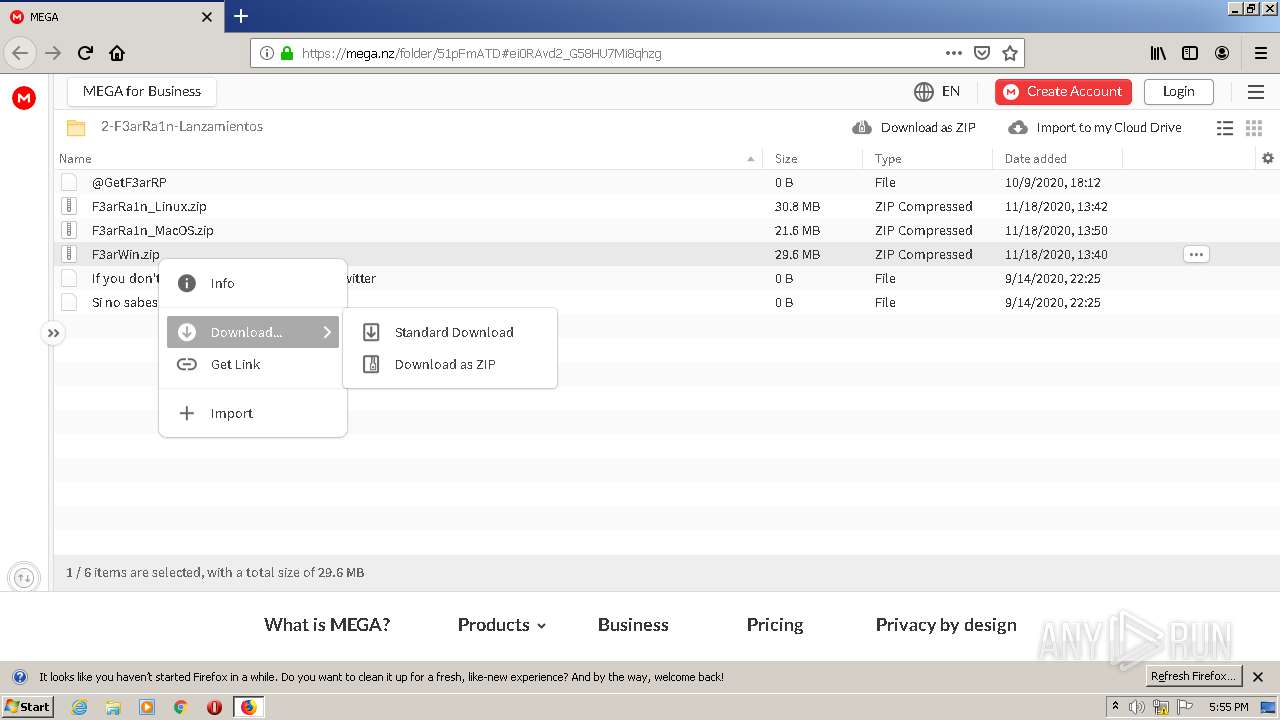Open the Windows Start button
1280x720 pixels.
[27, 706]
